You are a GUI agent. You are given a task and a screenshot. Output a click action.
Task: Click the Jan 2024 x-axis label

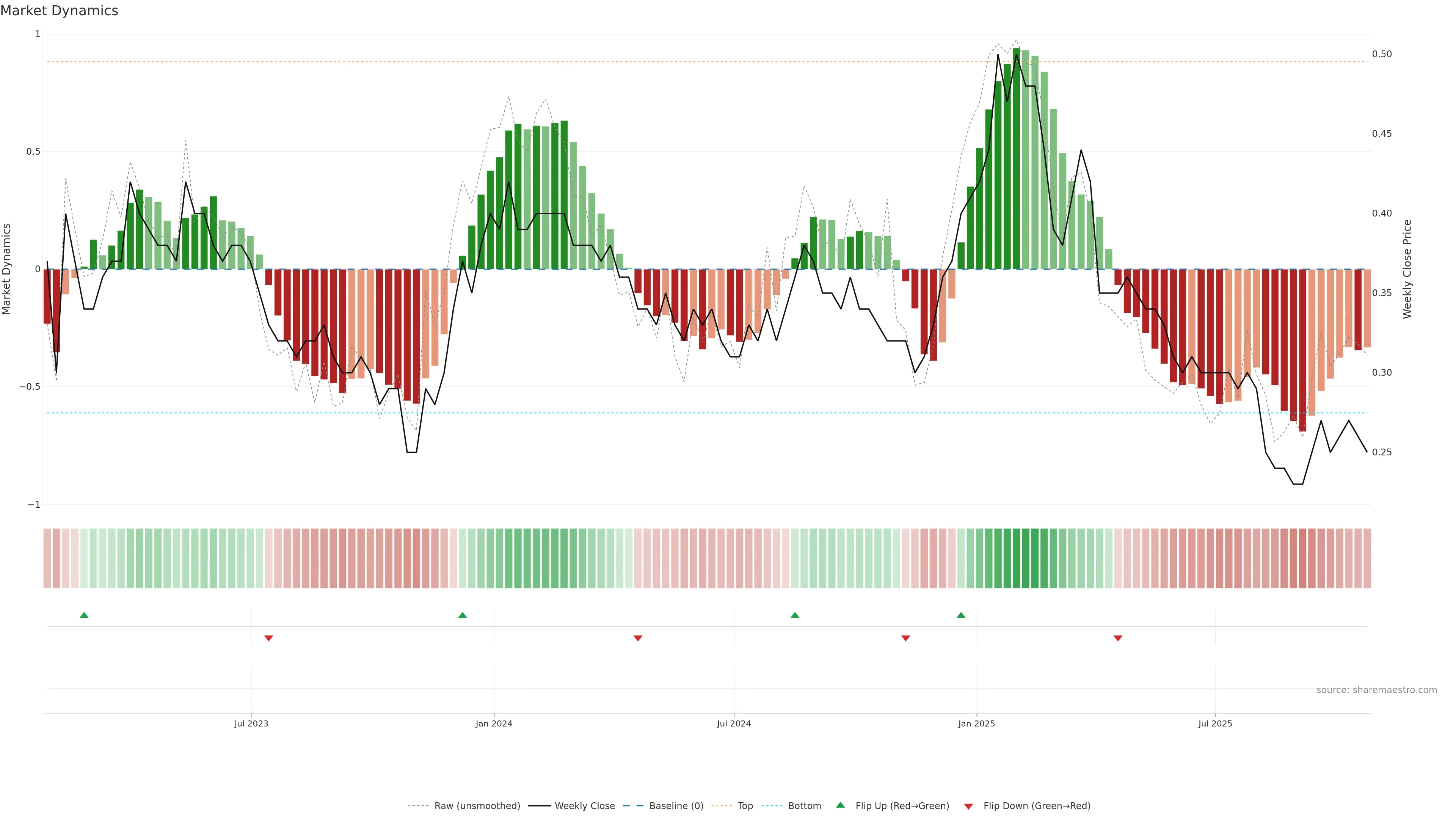[493, 723]
